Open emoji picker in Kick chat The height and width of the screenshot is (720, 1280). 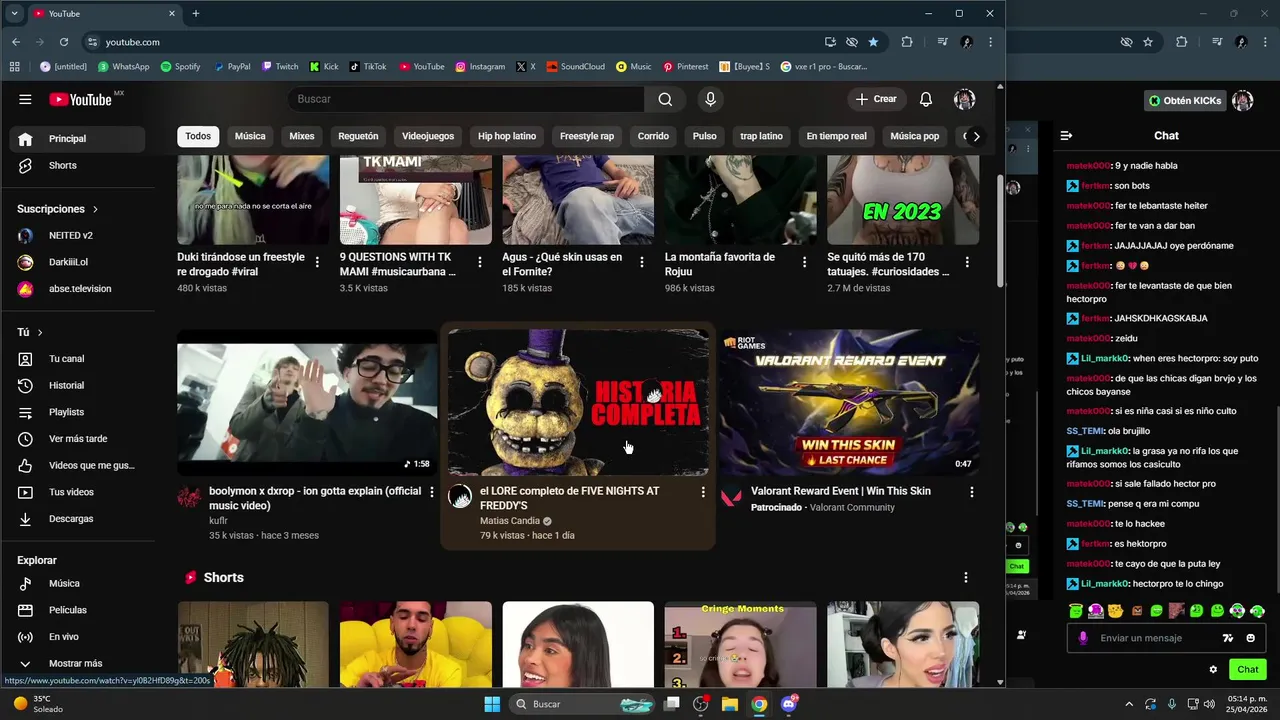pos(1250,638)
